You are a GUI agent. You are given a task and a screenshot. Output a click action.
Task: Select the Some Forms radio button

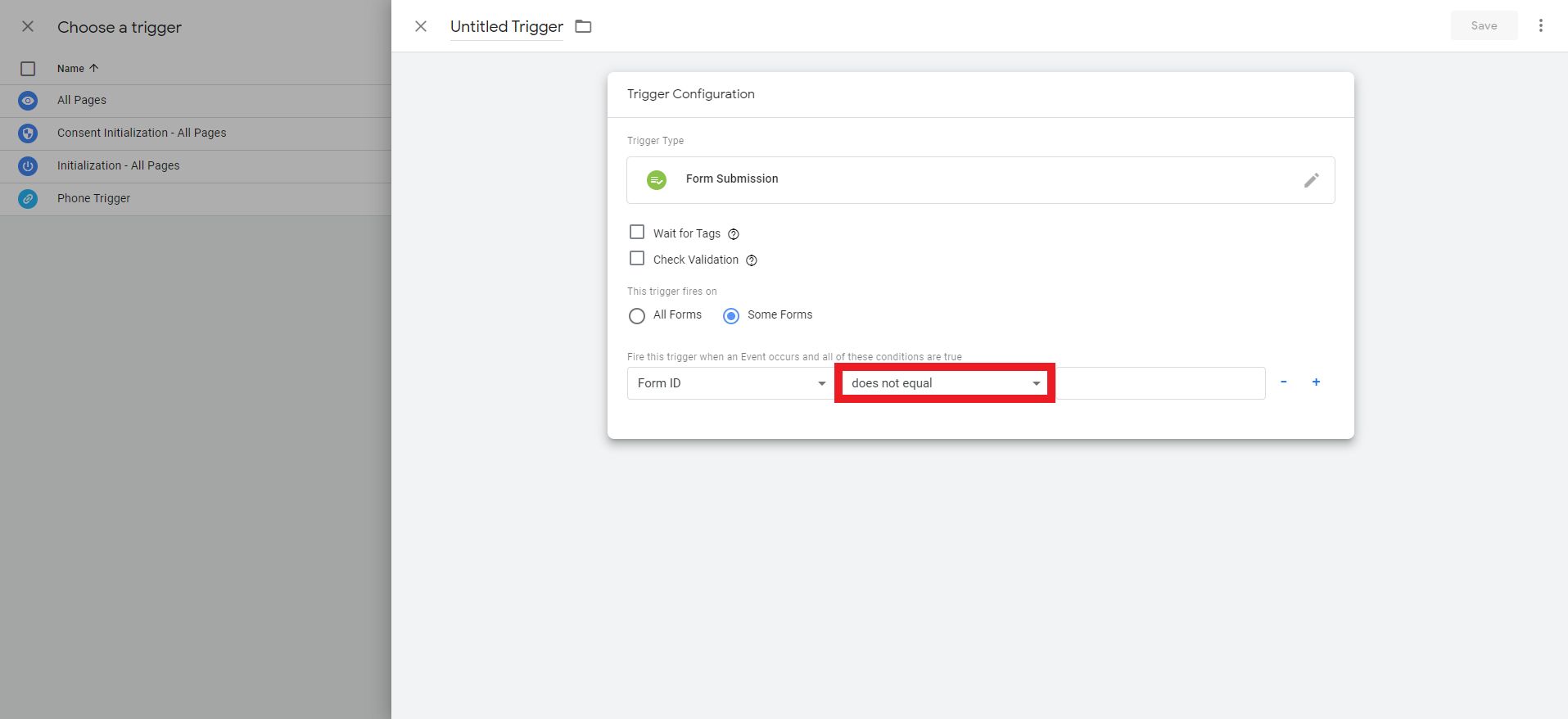(x=731, y=316)
